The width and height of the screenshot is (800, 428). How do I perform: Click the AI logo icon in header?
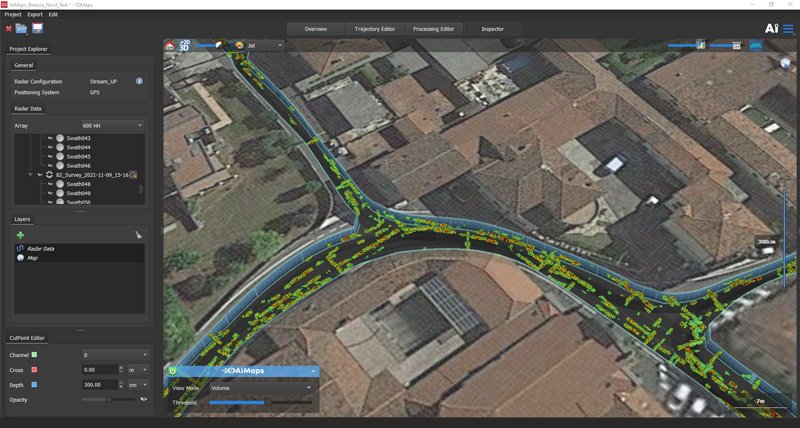(x=771, y=29)
